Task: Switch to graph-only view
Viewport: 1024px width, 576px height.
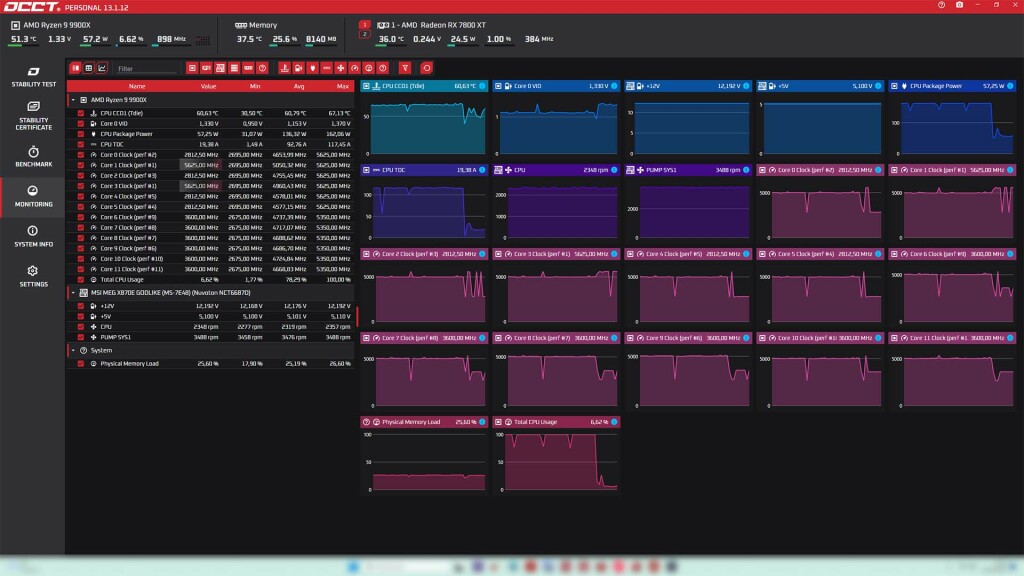Action: tap(102, 68)
